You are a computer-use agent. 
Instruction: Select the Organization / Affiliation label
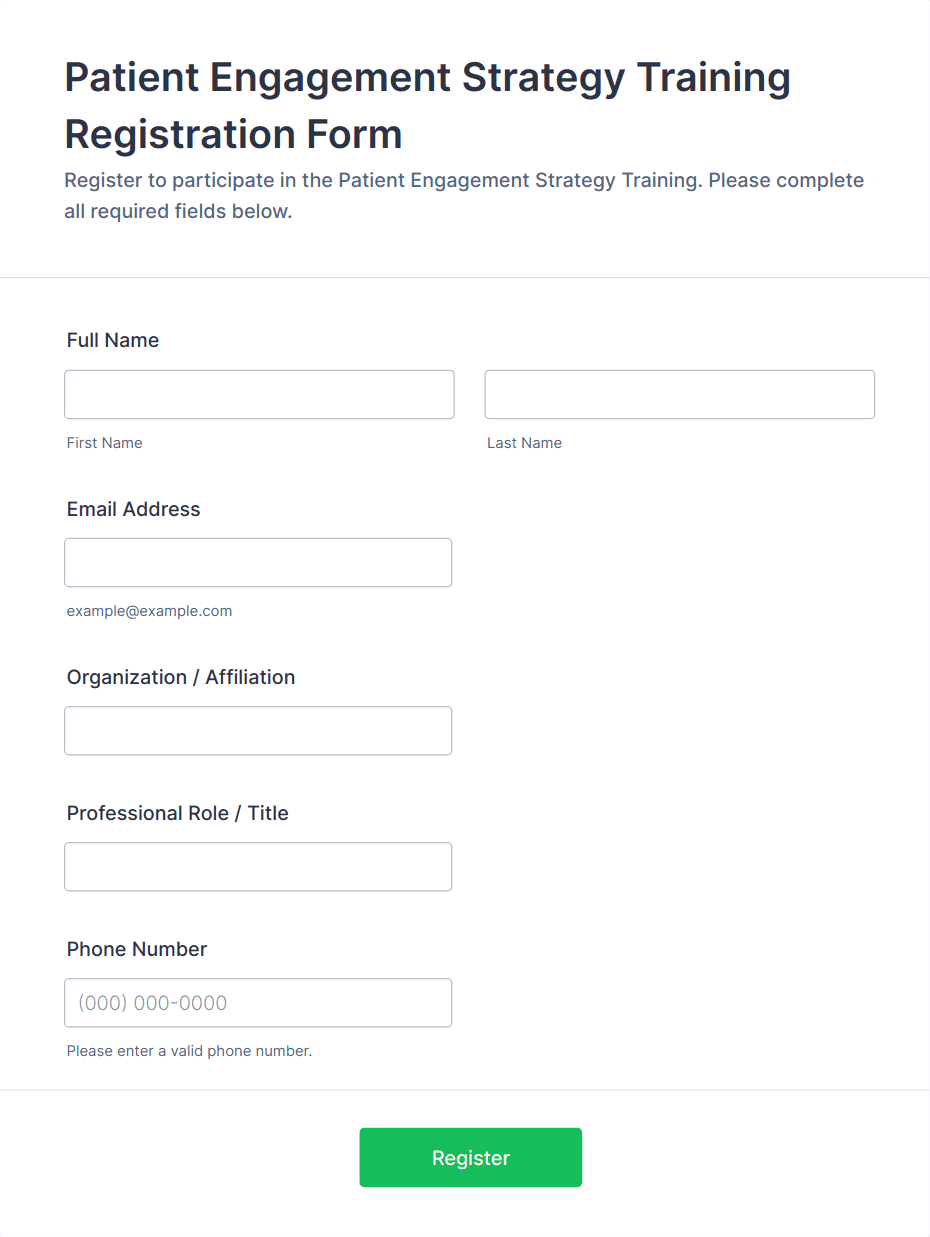coord(181,677)
